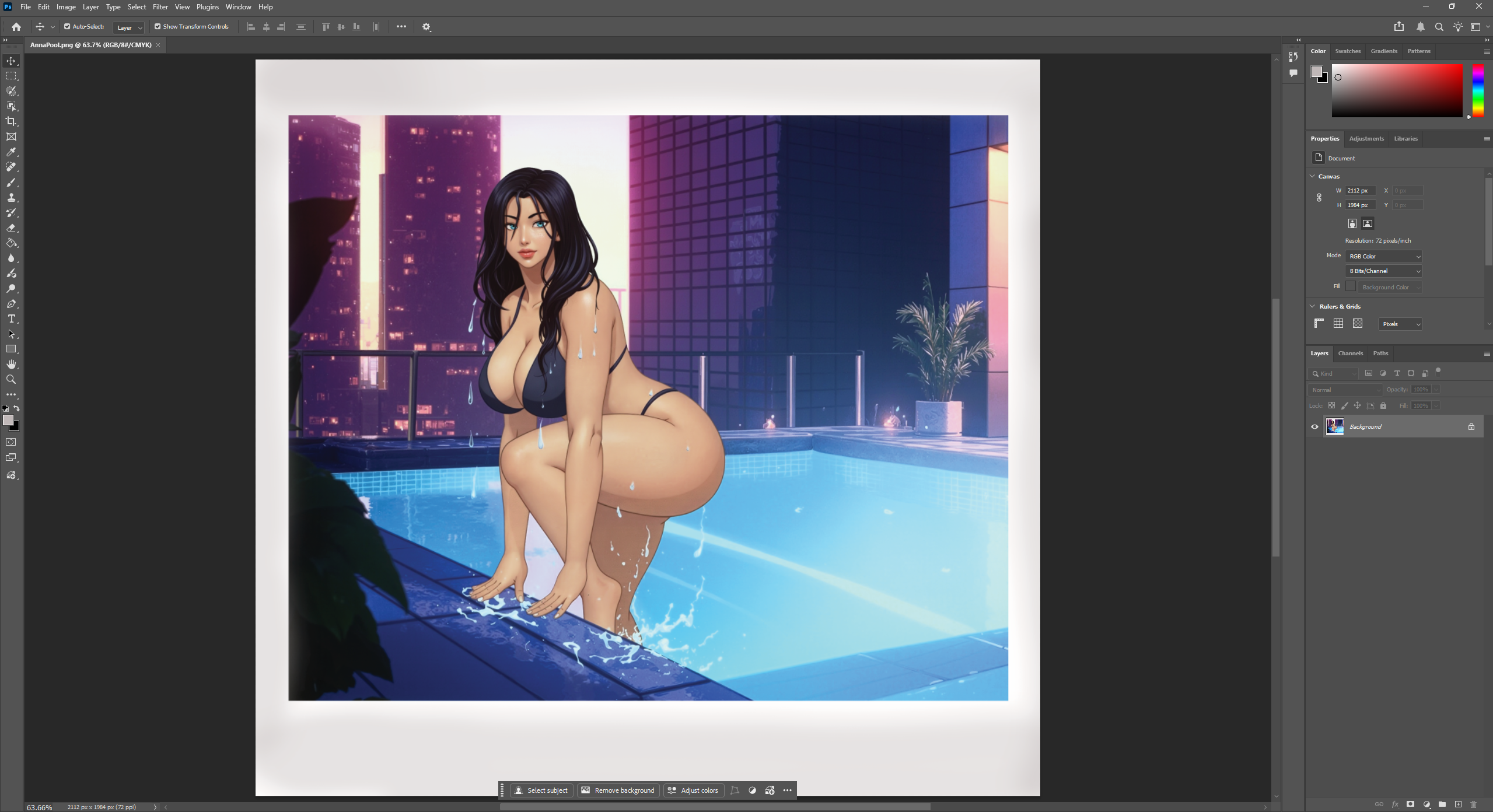Activate the Hand tool
This screenshot has height=812, width=1493.
point(11,365)
